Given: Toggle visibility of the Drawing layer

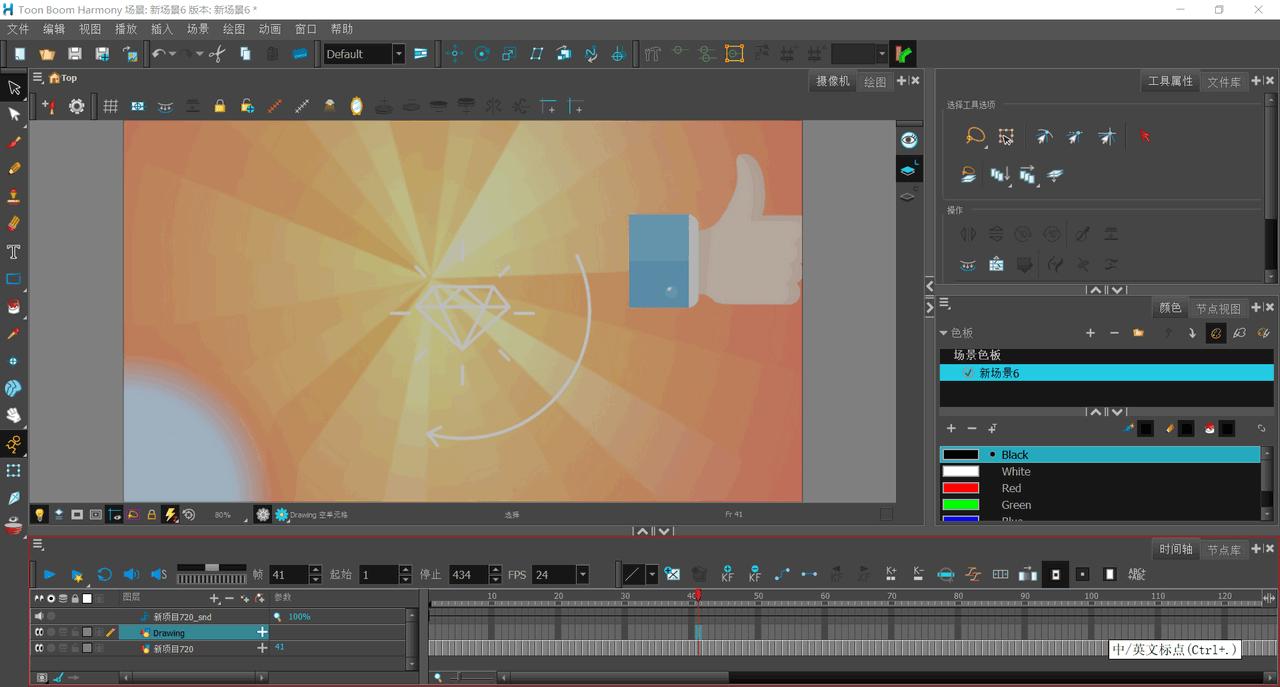Looking at the screenshot, I should click(40, 632).
